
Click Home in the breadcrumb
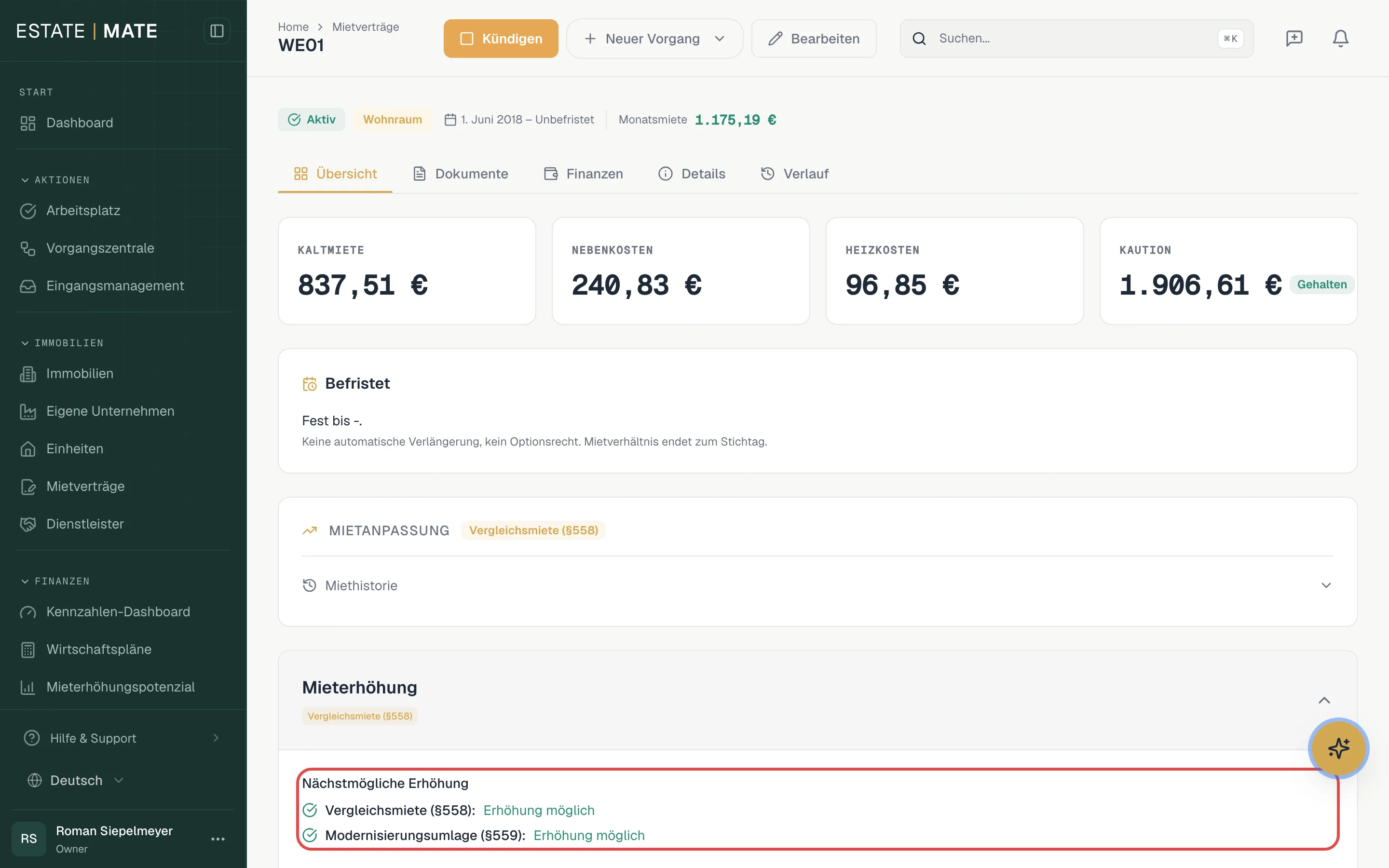click(293, 27)
